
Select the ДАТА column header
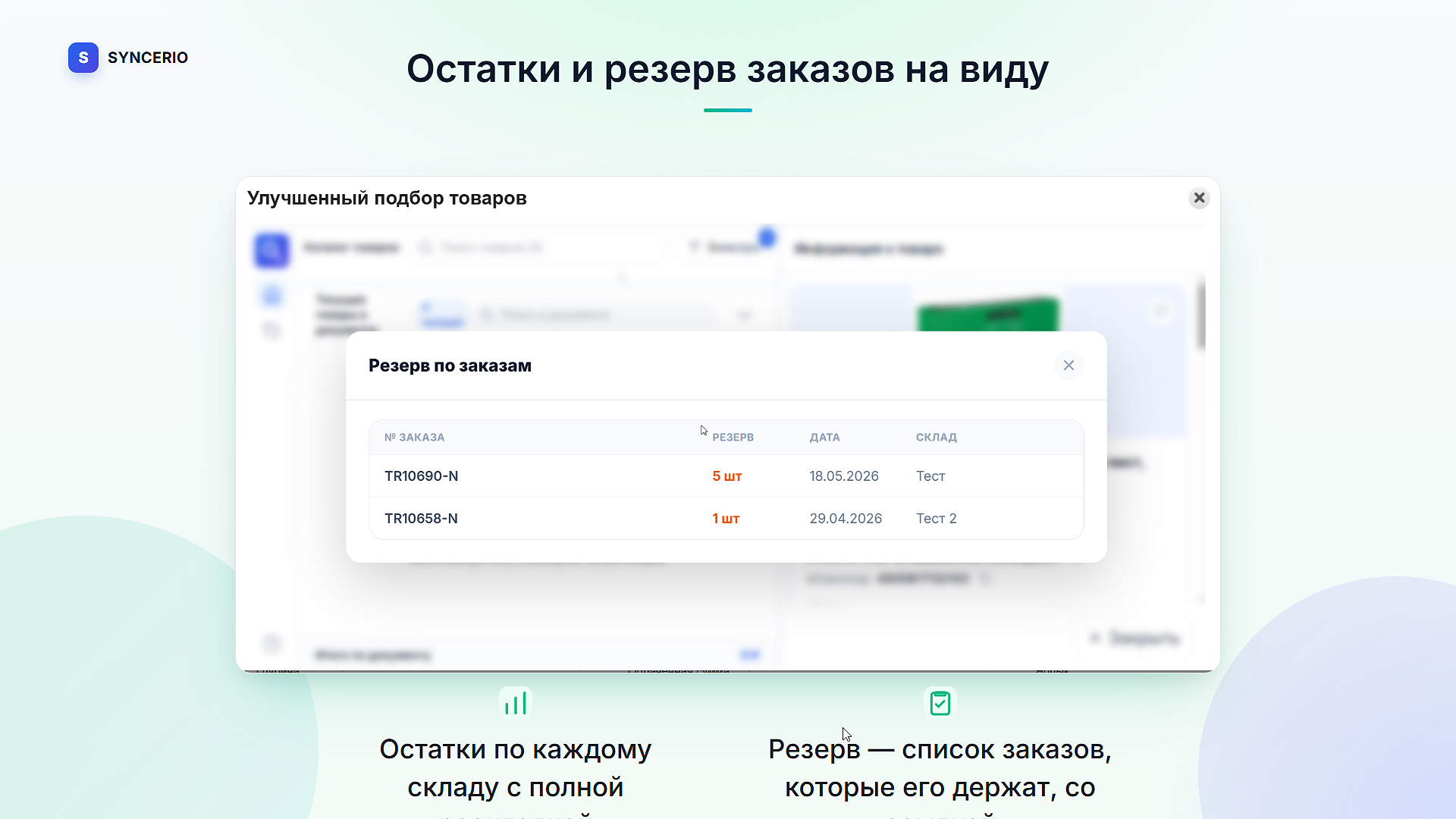click(x=824, y=438)
